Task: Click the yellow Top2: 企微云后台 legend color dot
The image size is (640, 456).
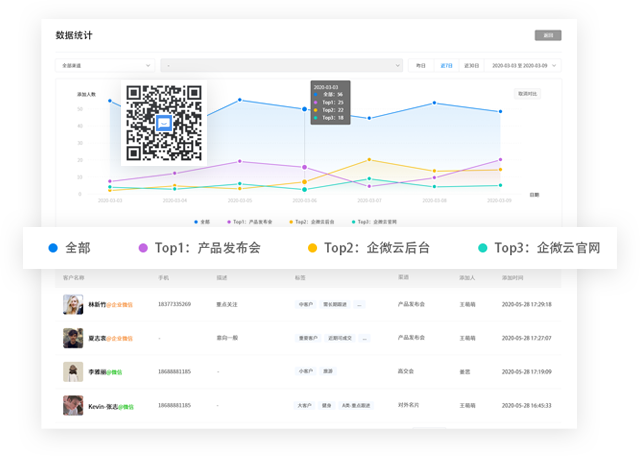Action: point(312,247)
